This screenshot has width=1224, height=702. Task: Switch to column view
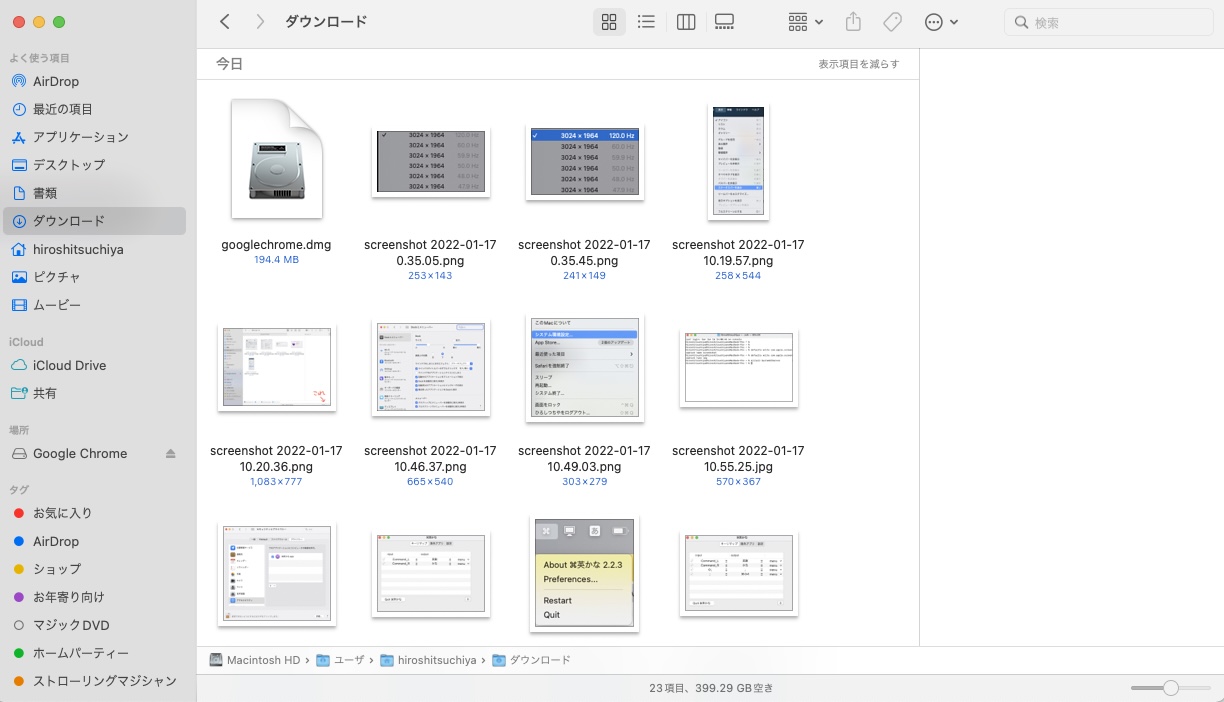[686, 22]
